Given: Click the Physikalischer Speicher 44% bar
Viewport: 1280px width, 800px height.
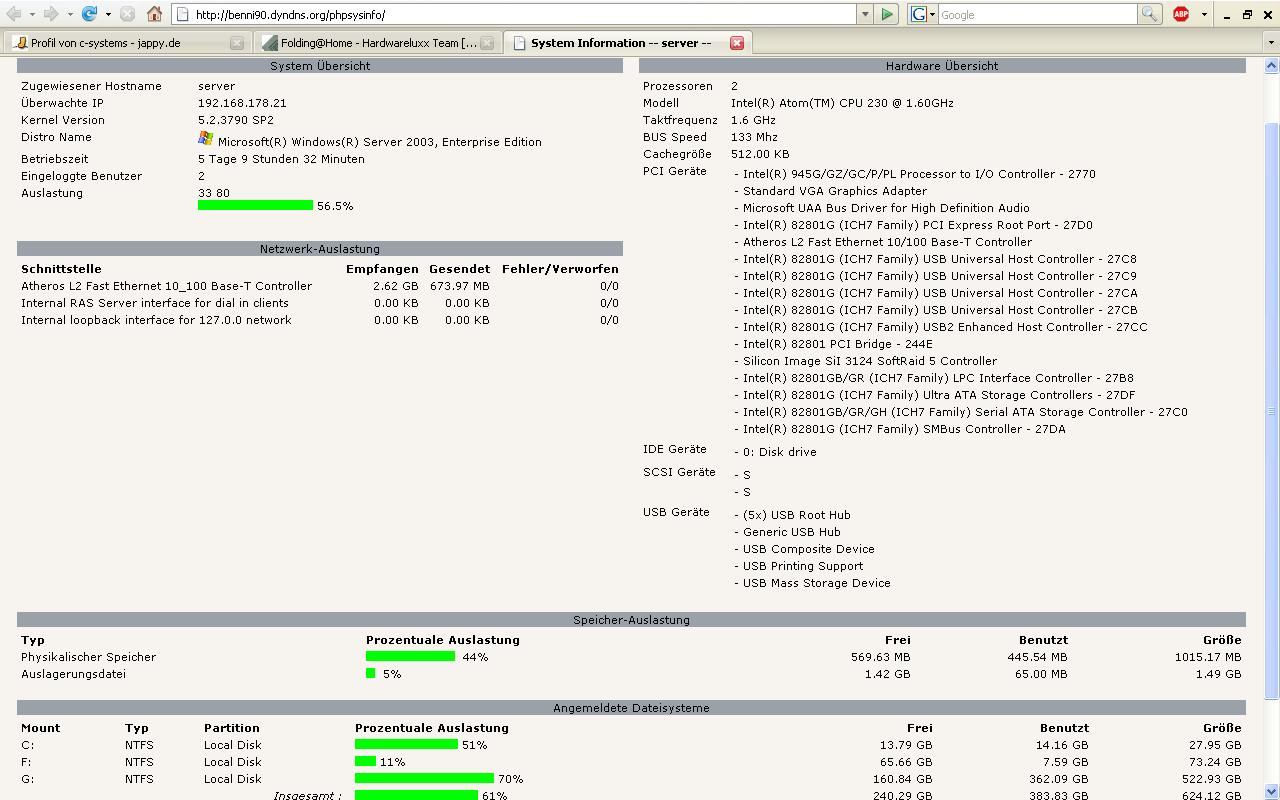Looking at the screenshot, I should click(x=410, y=656).
